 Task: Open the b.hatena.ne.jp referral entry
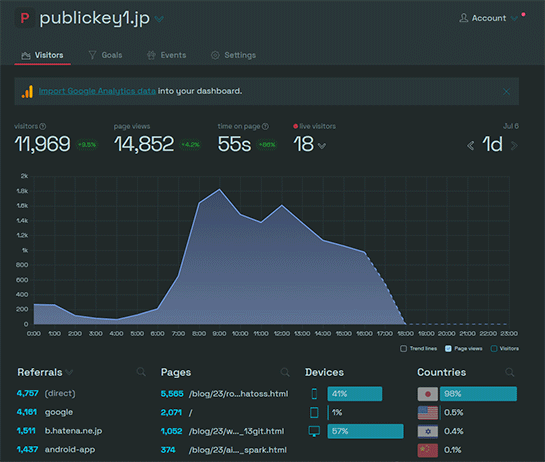pos(73,431)
